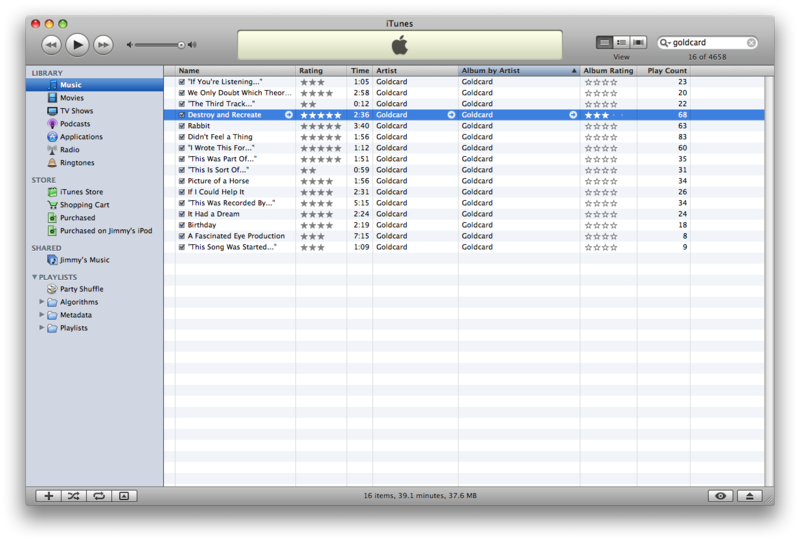Select the track It Had a Dream
Image resolution: width=800 pixels, height=541 pixels.
[464, 214]
